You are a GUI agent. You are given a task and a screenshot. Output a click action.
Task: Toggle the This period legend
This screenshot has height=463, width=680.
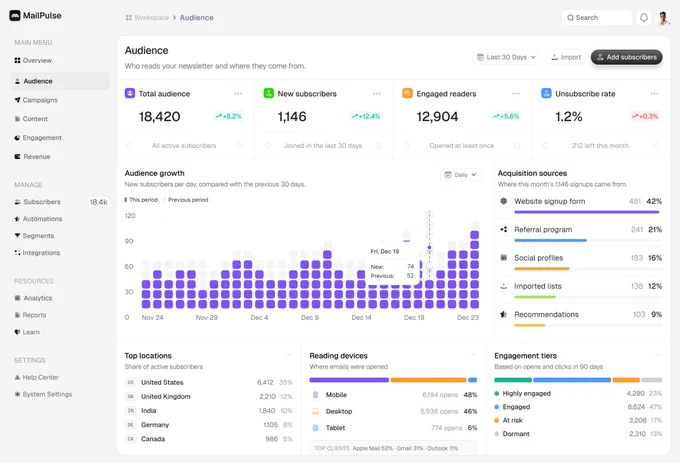(141, 200)
